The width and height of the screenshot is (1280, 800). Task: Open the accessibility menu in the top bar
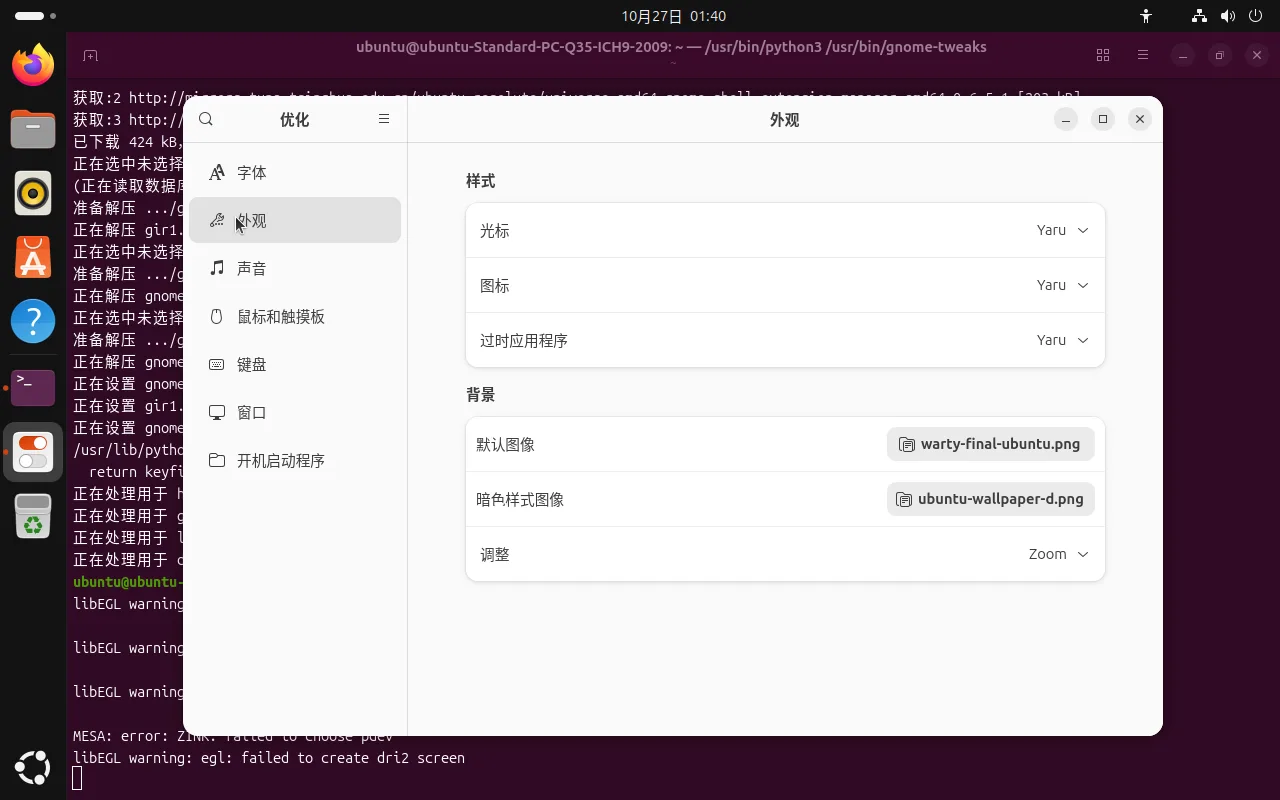tap(1146, 16)
